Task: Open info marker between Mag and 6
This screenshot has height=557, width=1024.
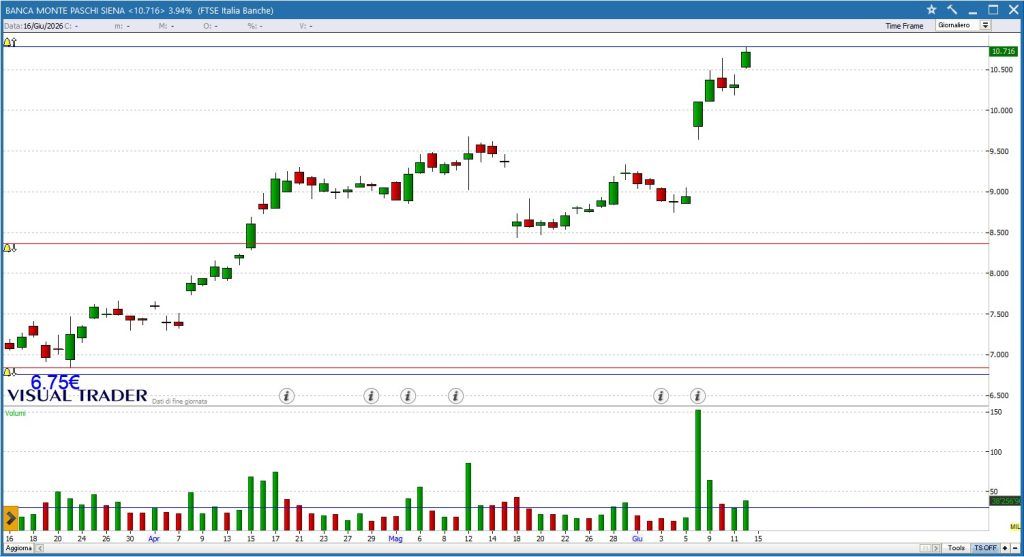Action: point(408,396)
